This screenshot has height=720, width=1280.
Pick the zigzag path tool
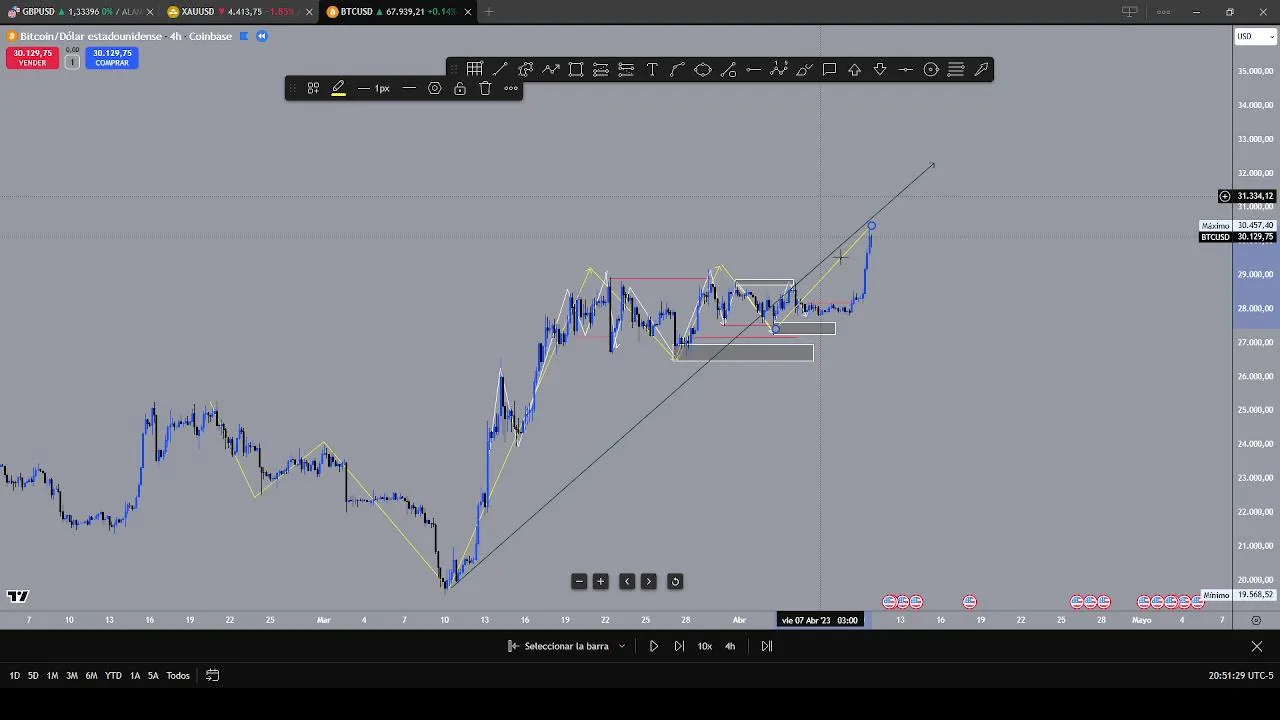tap(551, 69)
